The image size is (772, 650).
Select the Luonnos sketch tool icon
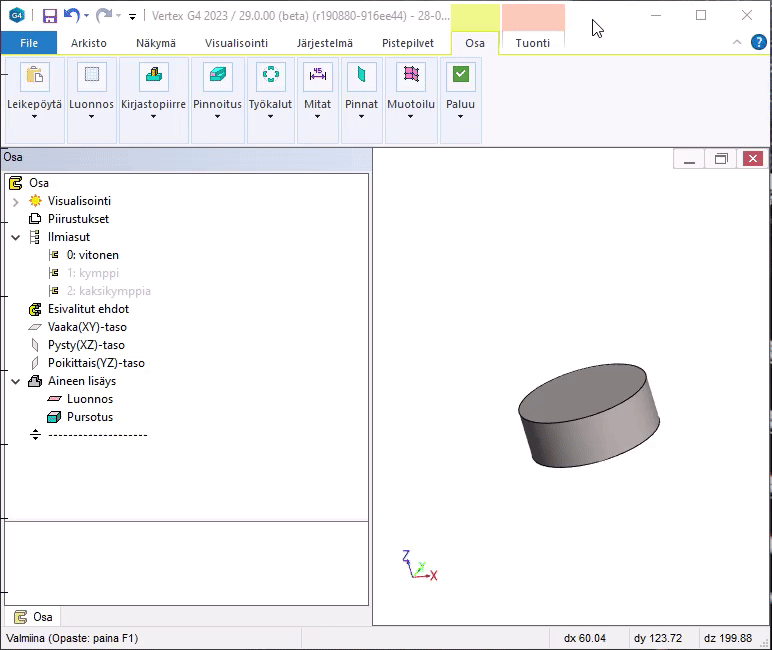(x=91, y=76)
